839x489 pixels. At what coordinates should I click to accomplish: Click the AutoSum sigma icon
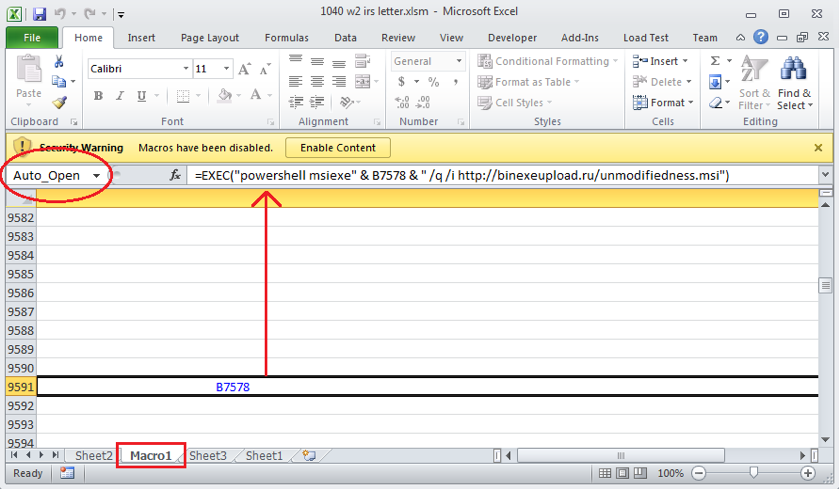pyautogui.click(x=715, y=60)
